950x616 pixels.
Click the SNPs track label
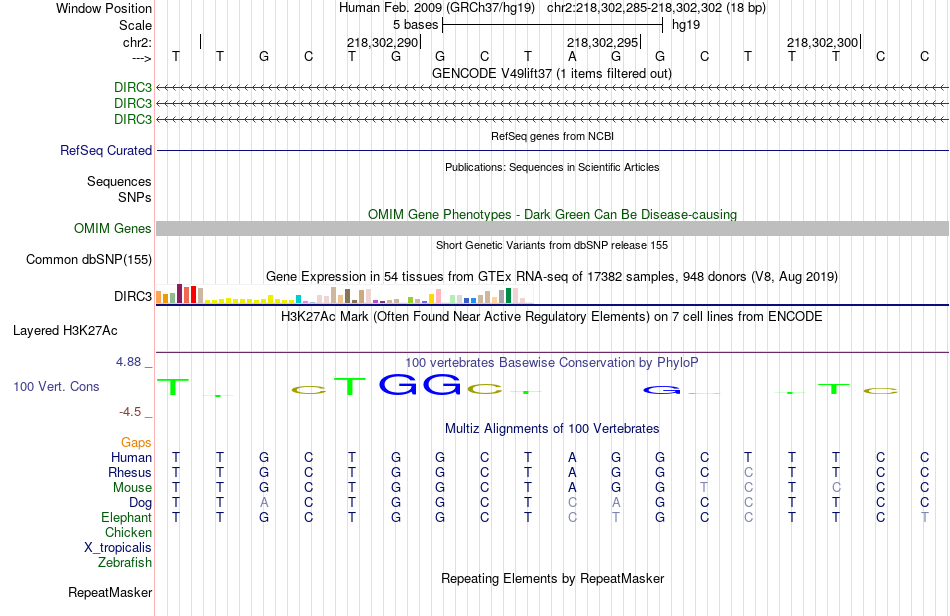click(135, 197)
